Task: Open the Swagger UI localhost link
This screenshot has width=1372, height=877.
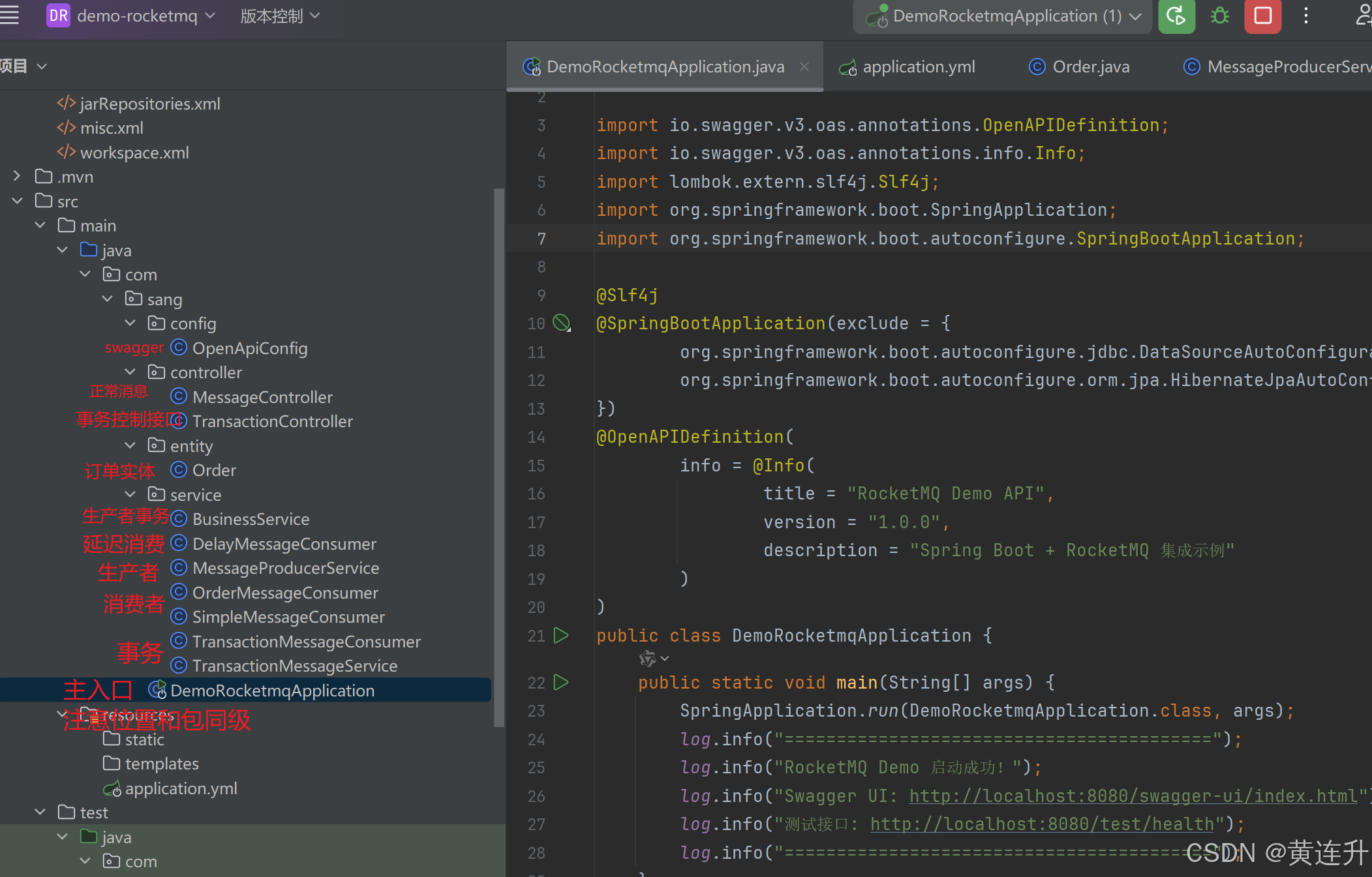Action: [1133, 796]
